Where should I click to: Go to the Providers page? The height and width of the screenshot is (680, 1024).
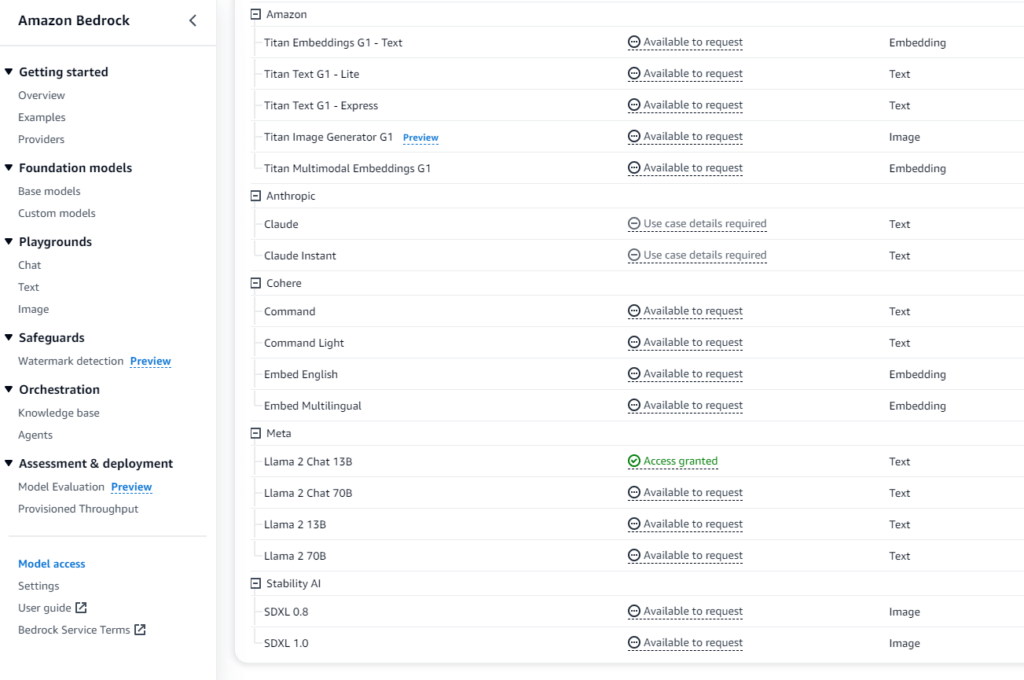[41, 139]
